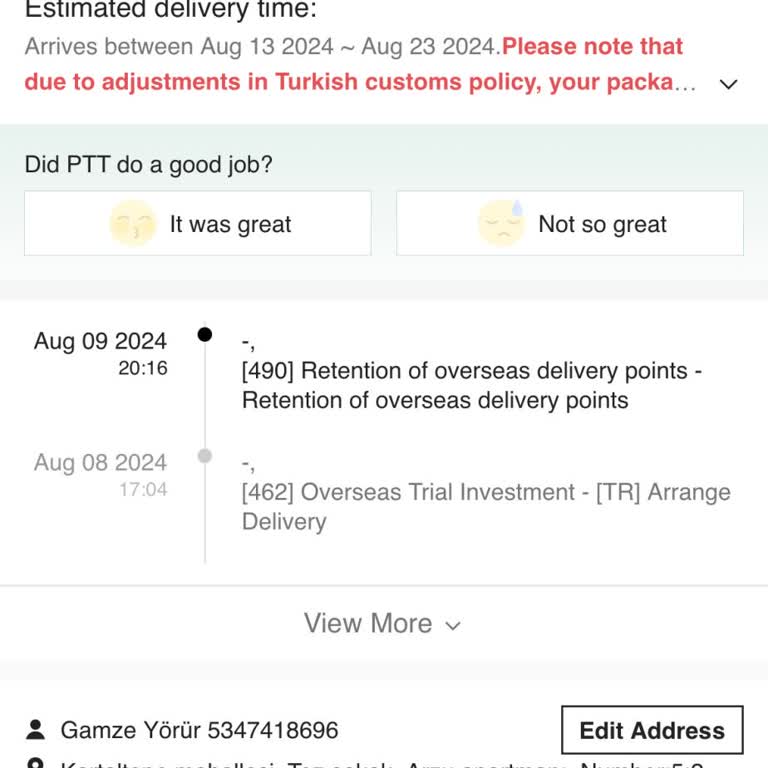This screenshot has height=768, width=768.
Task: Click the location pin icon below the name
Action: tap(36, 764)
